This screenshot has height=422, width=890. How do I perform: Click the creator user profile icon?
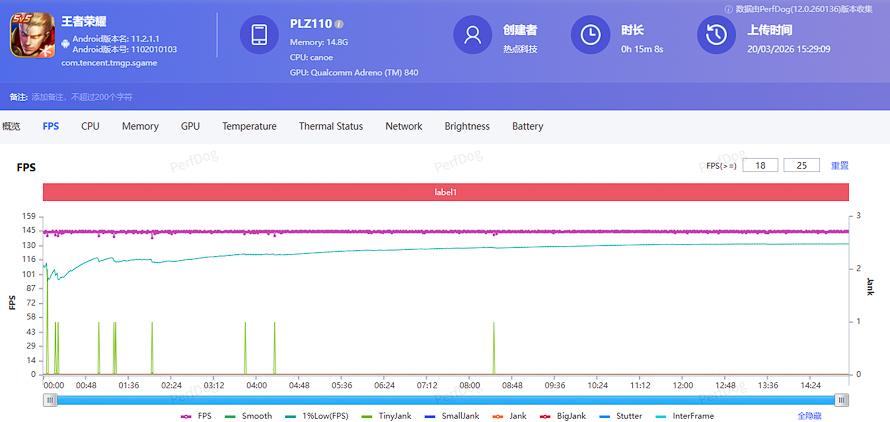[472, 35]
